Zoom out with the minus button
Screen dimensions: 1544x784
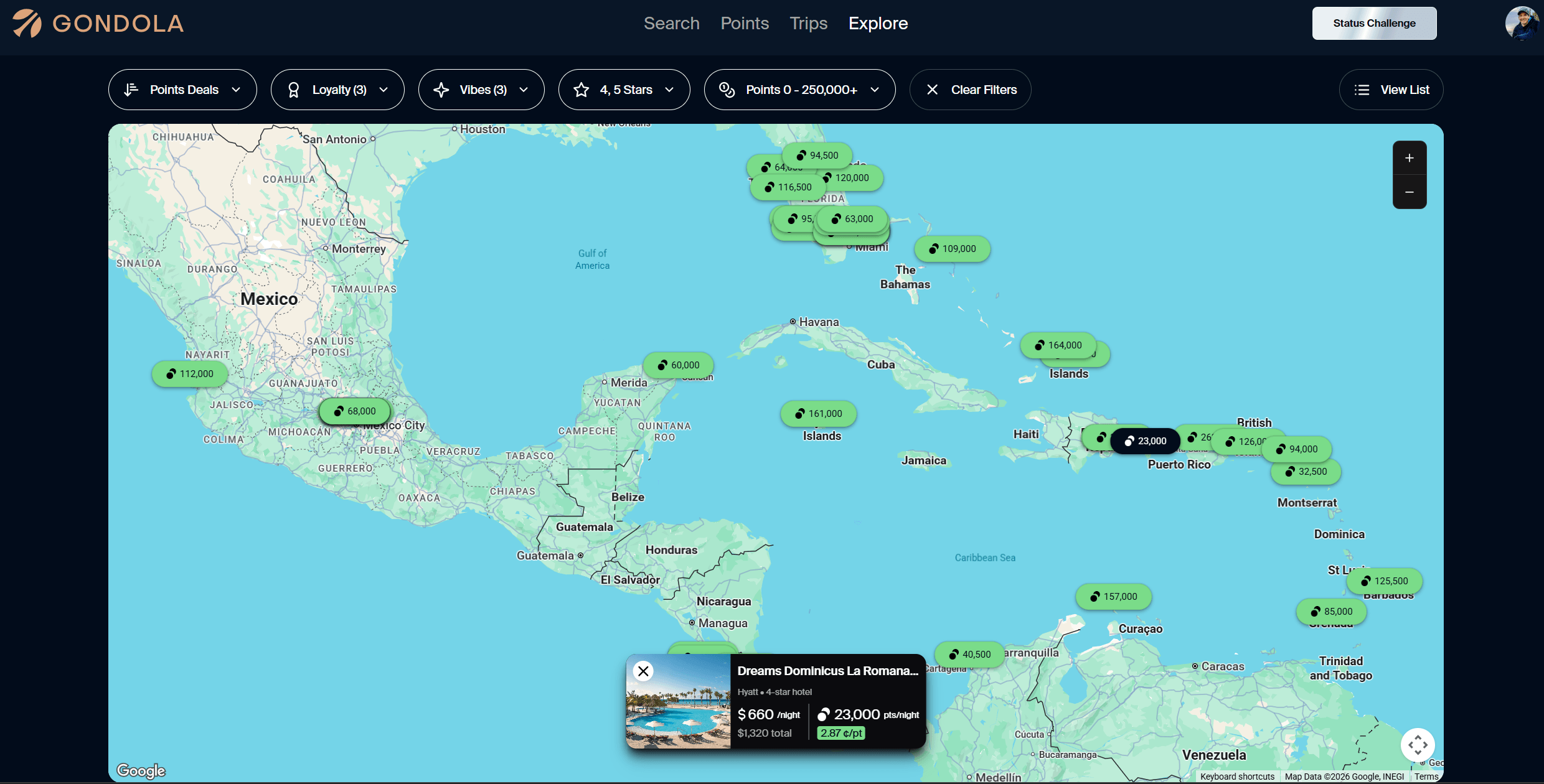1409,192
